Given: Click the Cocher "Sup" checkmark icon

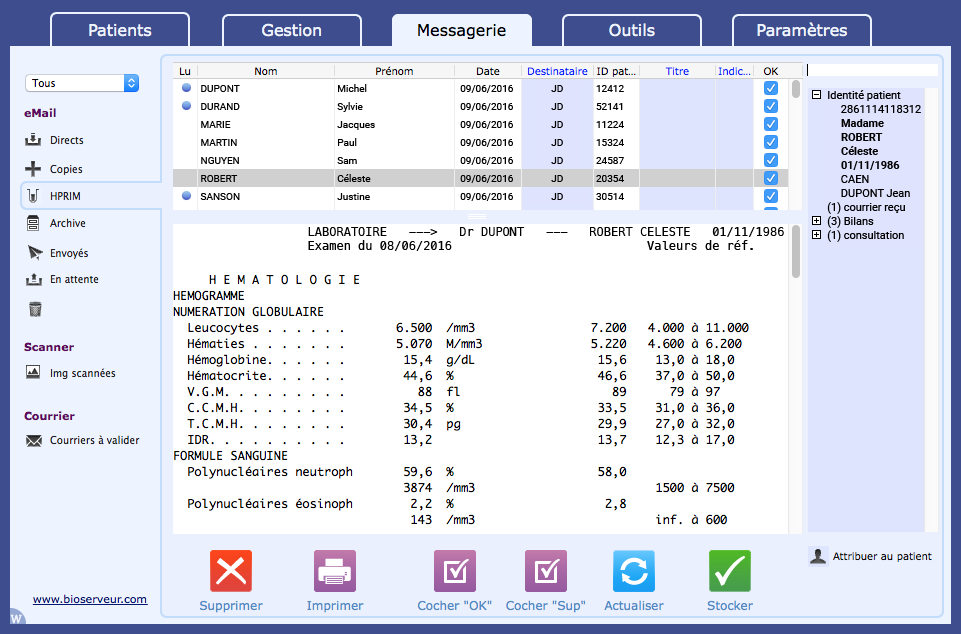Looking at the screenshot, I should pos(545,571).
